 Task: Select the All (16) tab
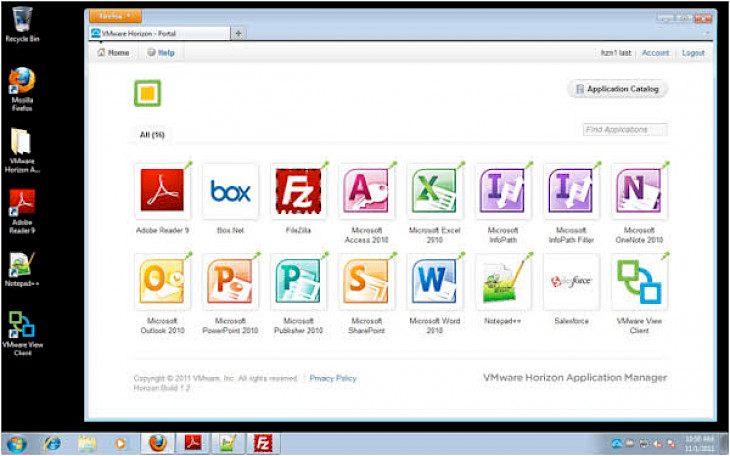tap(152, 135)
